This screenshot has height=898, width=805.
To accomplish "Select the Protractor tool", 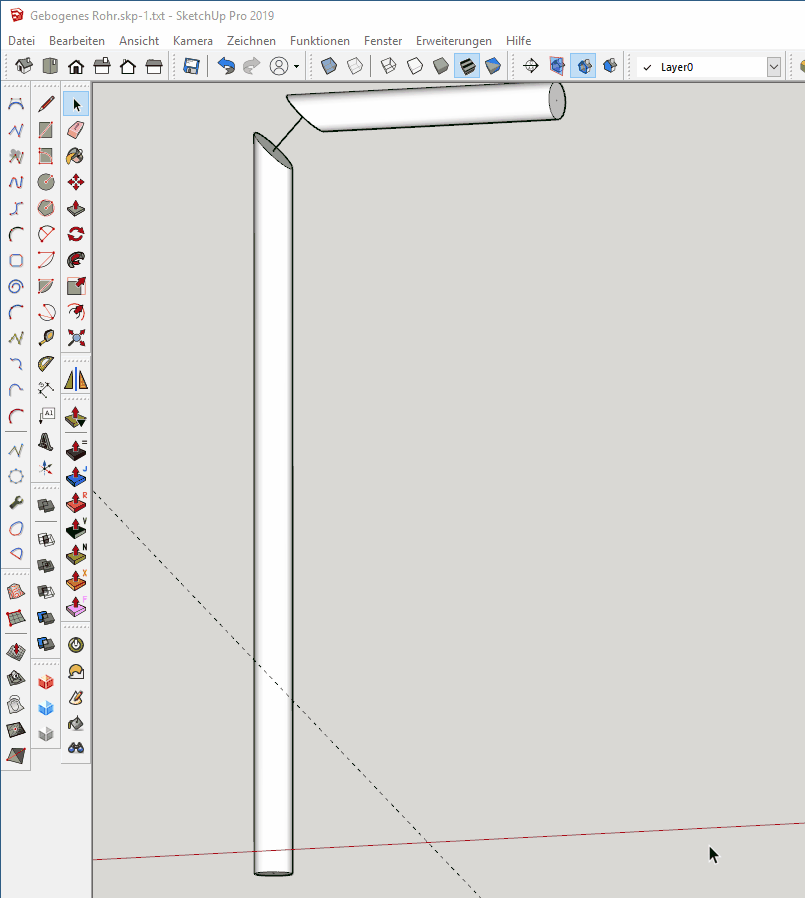I will point(46,364).
